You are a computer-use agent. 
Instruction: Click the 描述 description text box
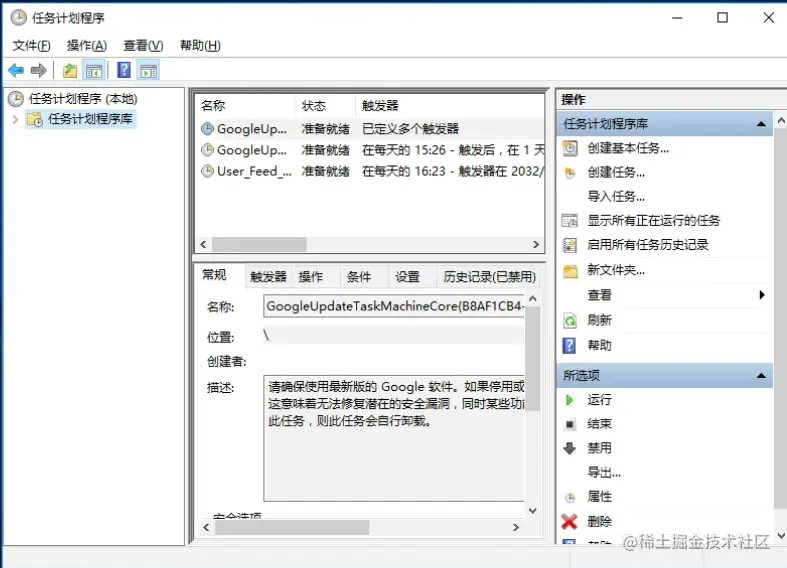tap(394, 438)
